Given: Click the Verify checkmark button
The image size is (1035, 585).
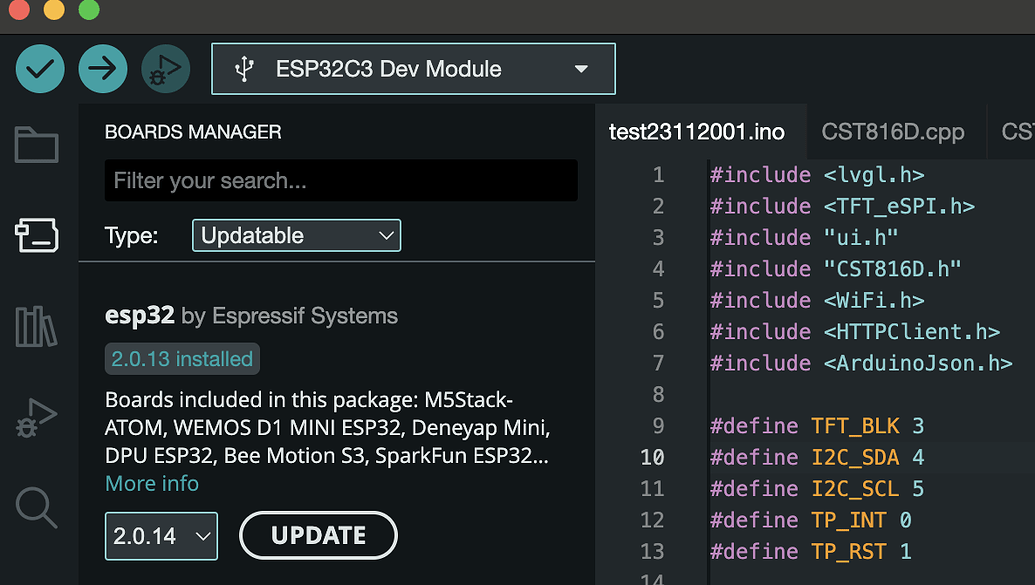Looking at the screenshot, I should (40, 69).
